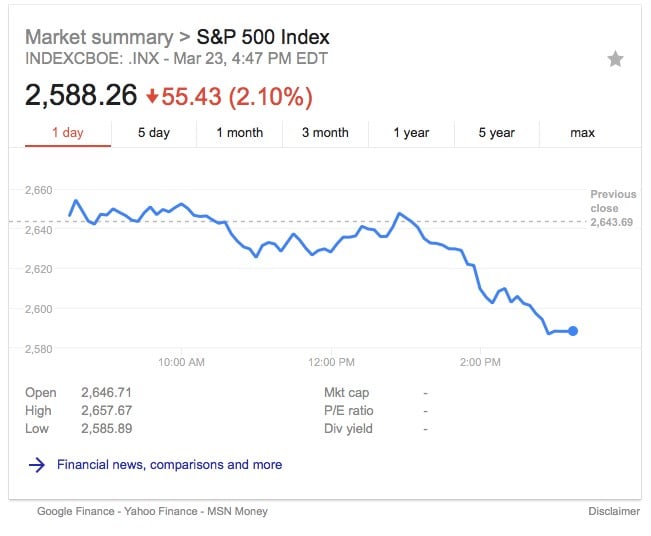Click the Previous close label on the chart
This screenshot has width=651, height=536.
click(612, 201)
